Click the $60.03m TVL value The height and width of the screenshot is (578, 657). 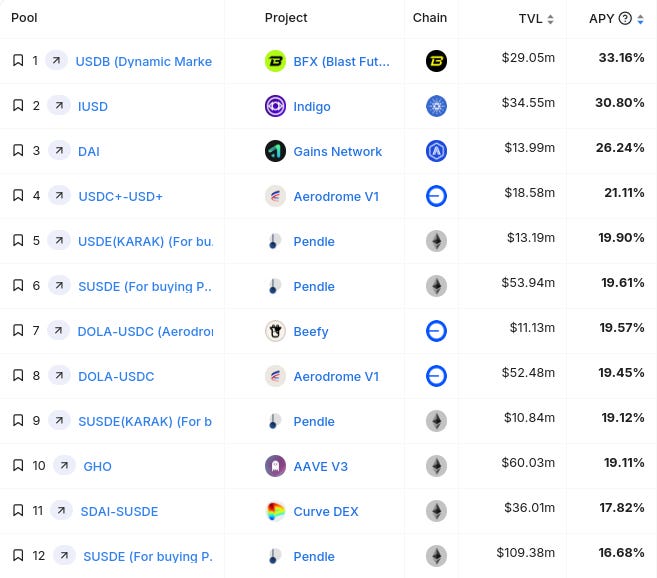pos(528,462)
